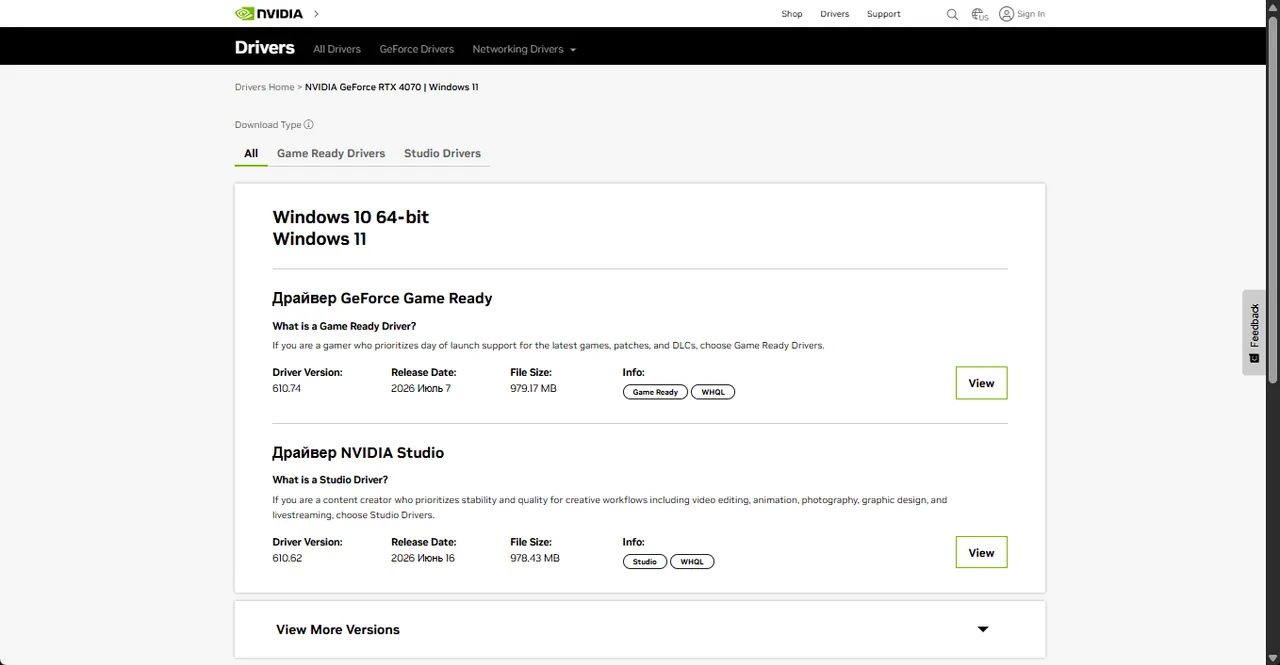
Task: View the NVIDIA Studio driver 610.62
Action: coord(981,553)
